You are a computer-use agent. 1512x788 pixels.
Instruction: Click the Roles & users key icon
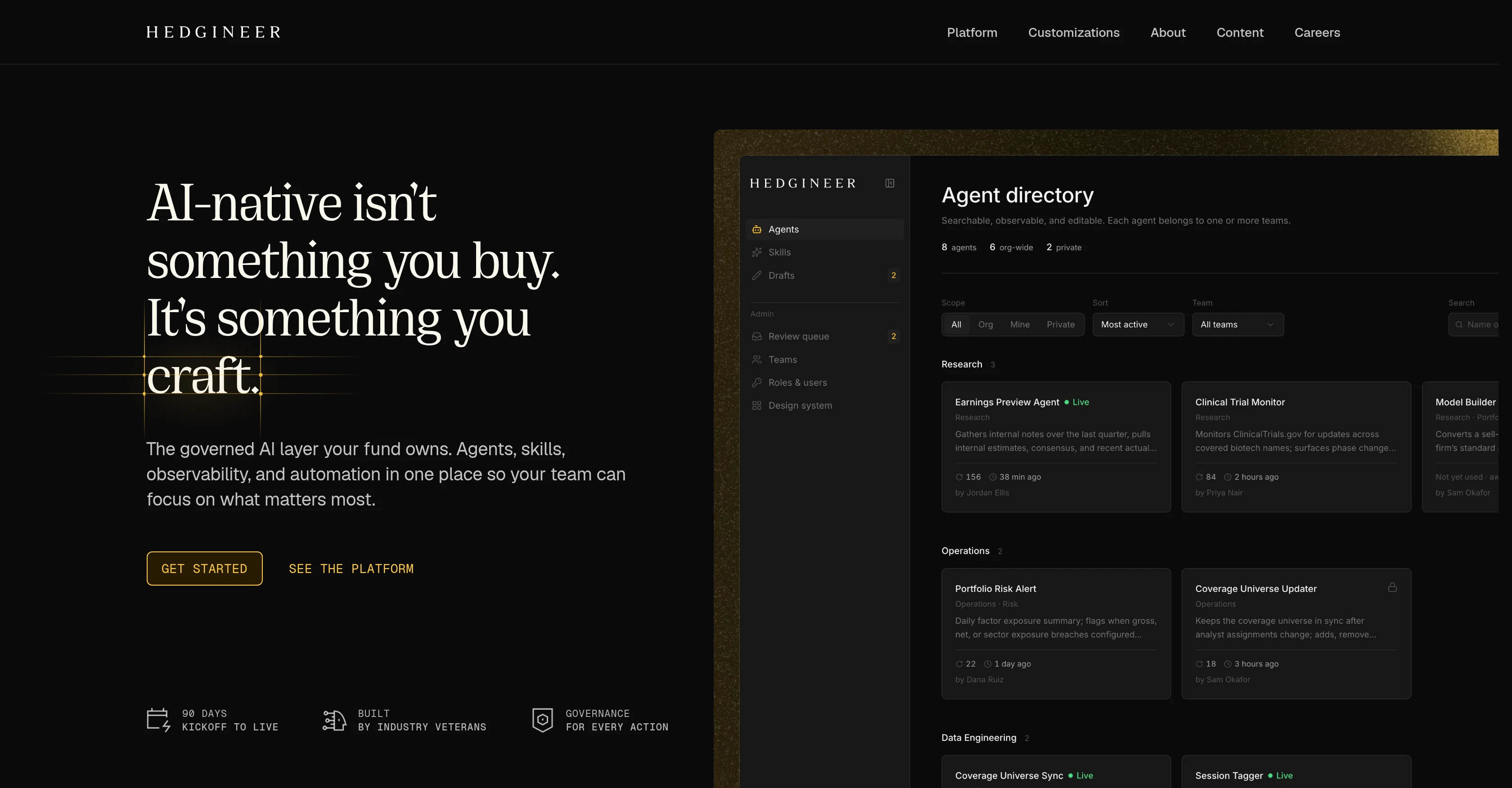tap(756, 383)
